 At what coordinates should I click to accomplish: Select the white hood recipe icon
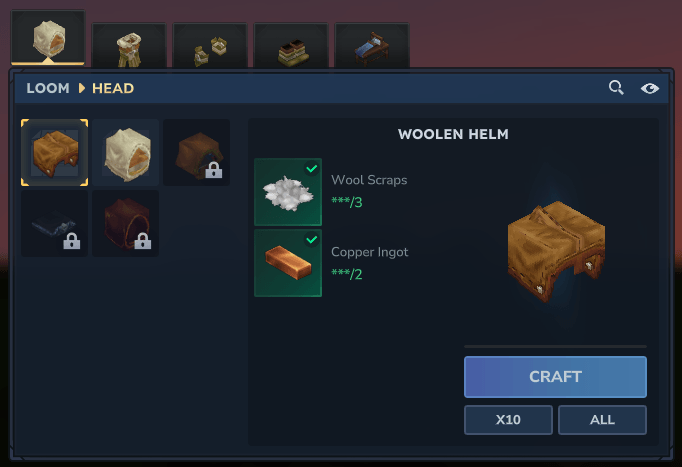point(126,153)
